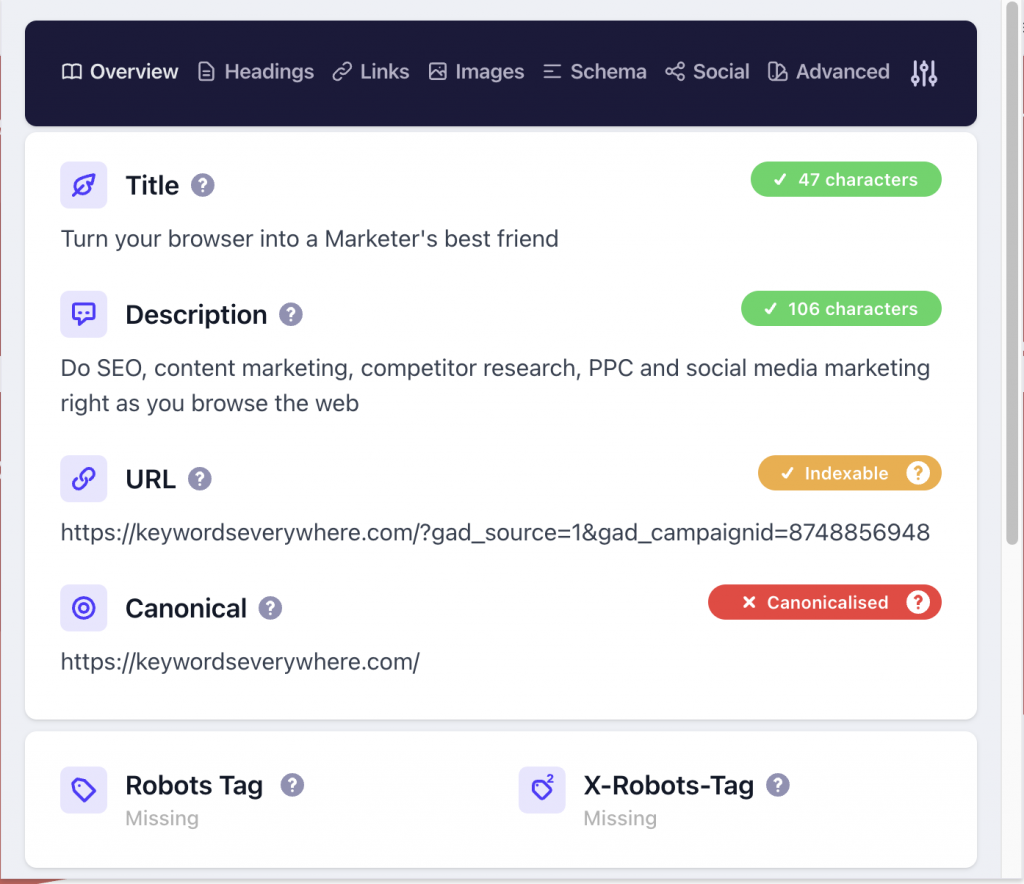Screen dimensions: 1024x884
Task: Click the URL chain link icon
Action: coord(84,479)
